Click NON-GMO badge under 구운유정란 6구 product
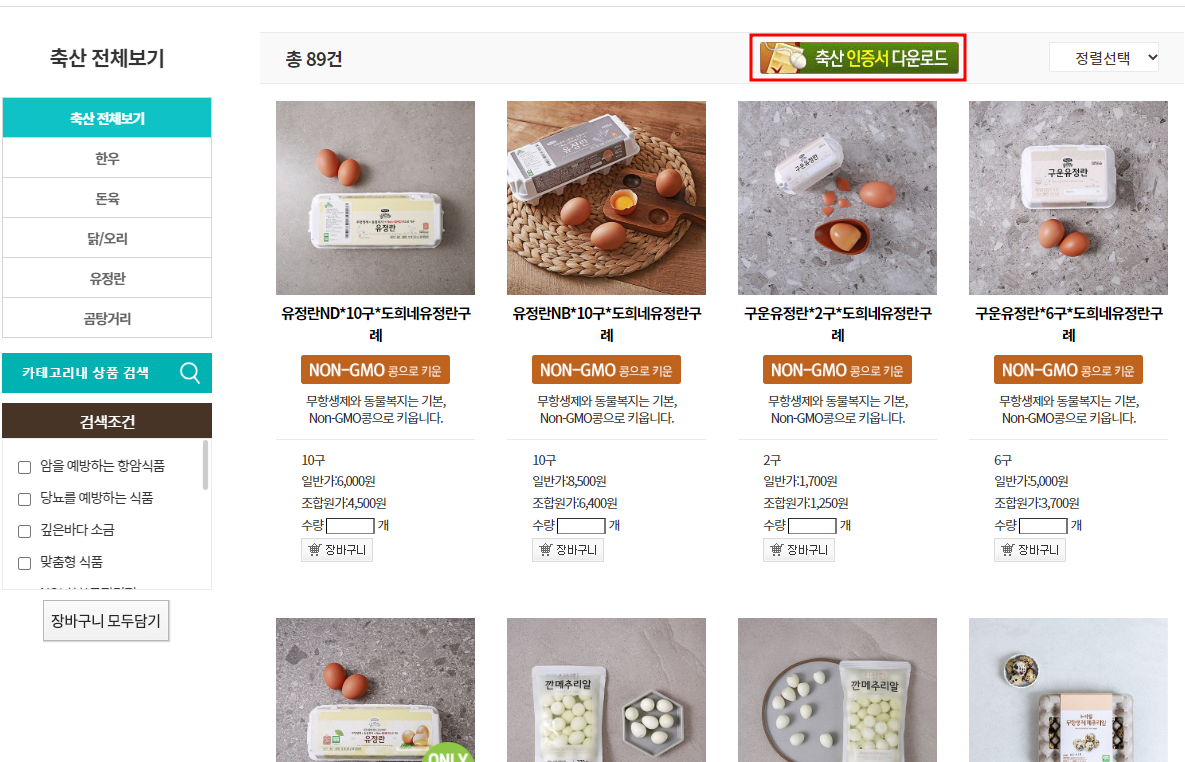The width and height of the screenshot is (1185, 762). tap(1068, 370)
